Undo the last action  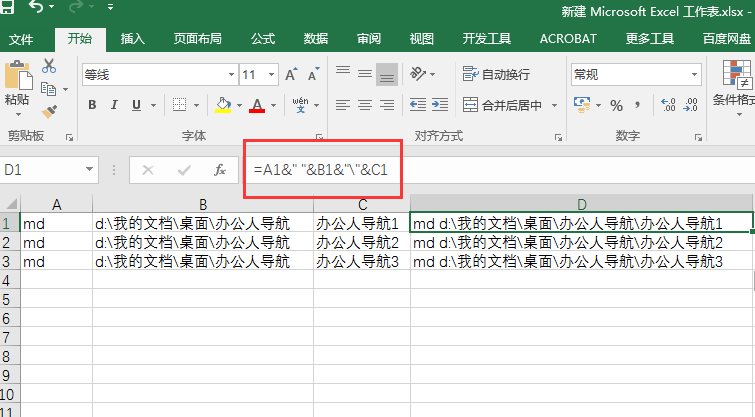pos(36,7)
